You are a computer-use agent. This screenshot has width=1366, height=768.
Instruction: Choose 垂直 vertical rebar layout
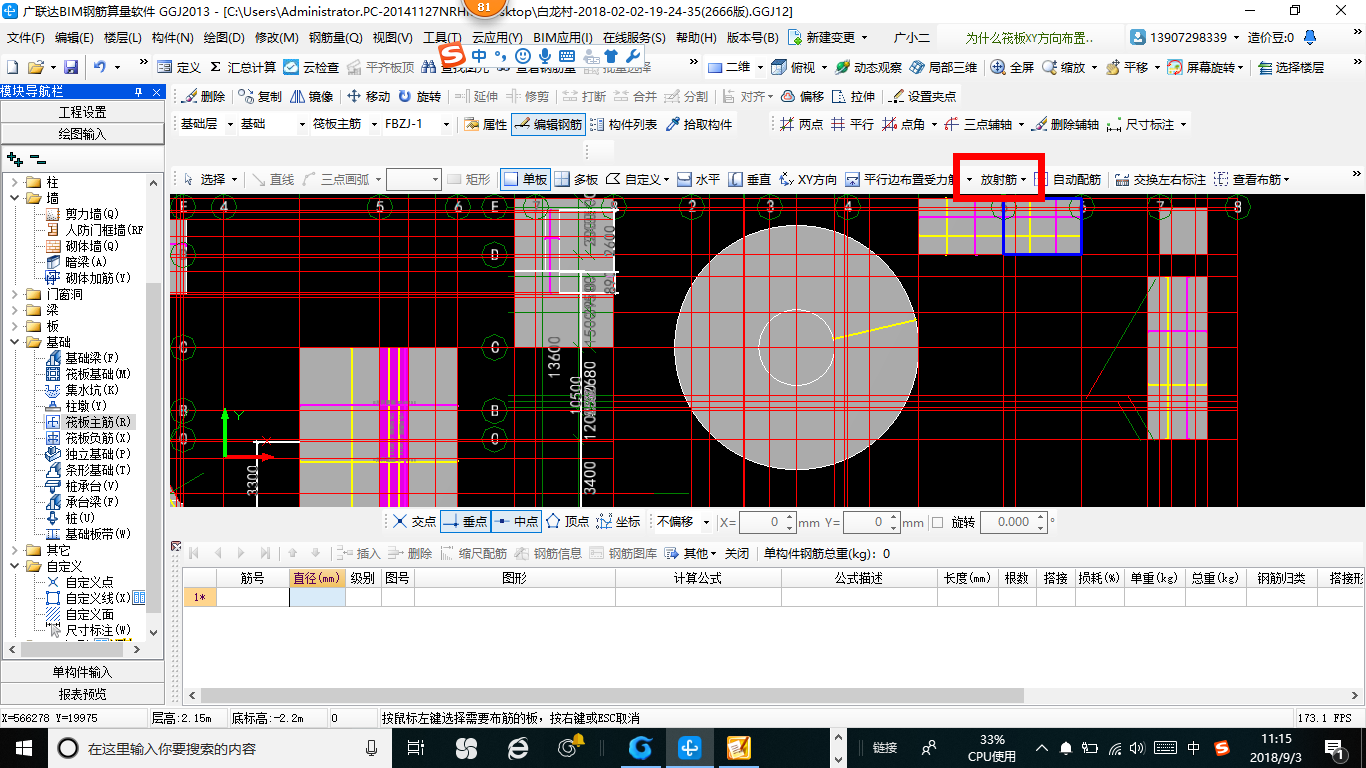[x=749, y=180]
